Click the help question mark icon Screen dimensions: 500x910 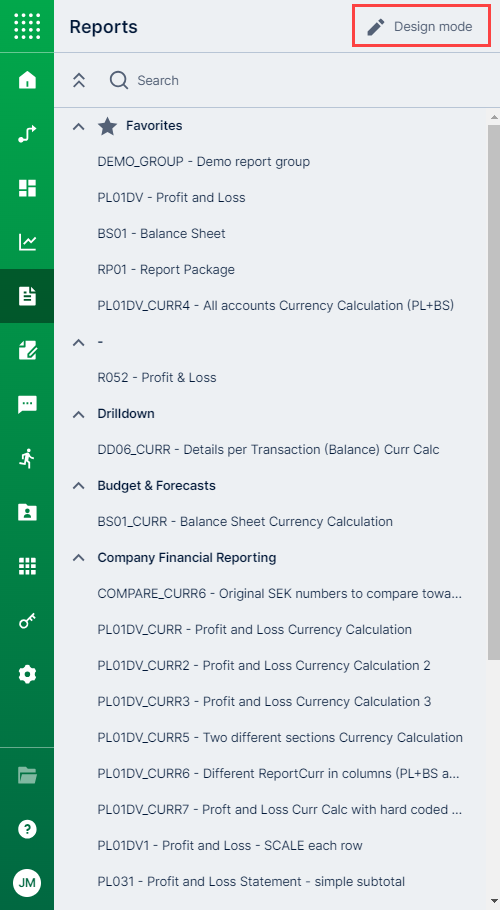[x=27, y=829]
